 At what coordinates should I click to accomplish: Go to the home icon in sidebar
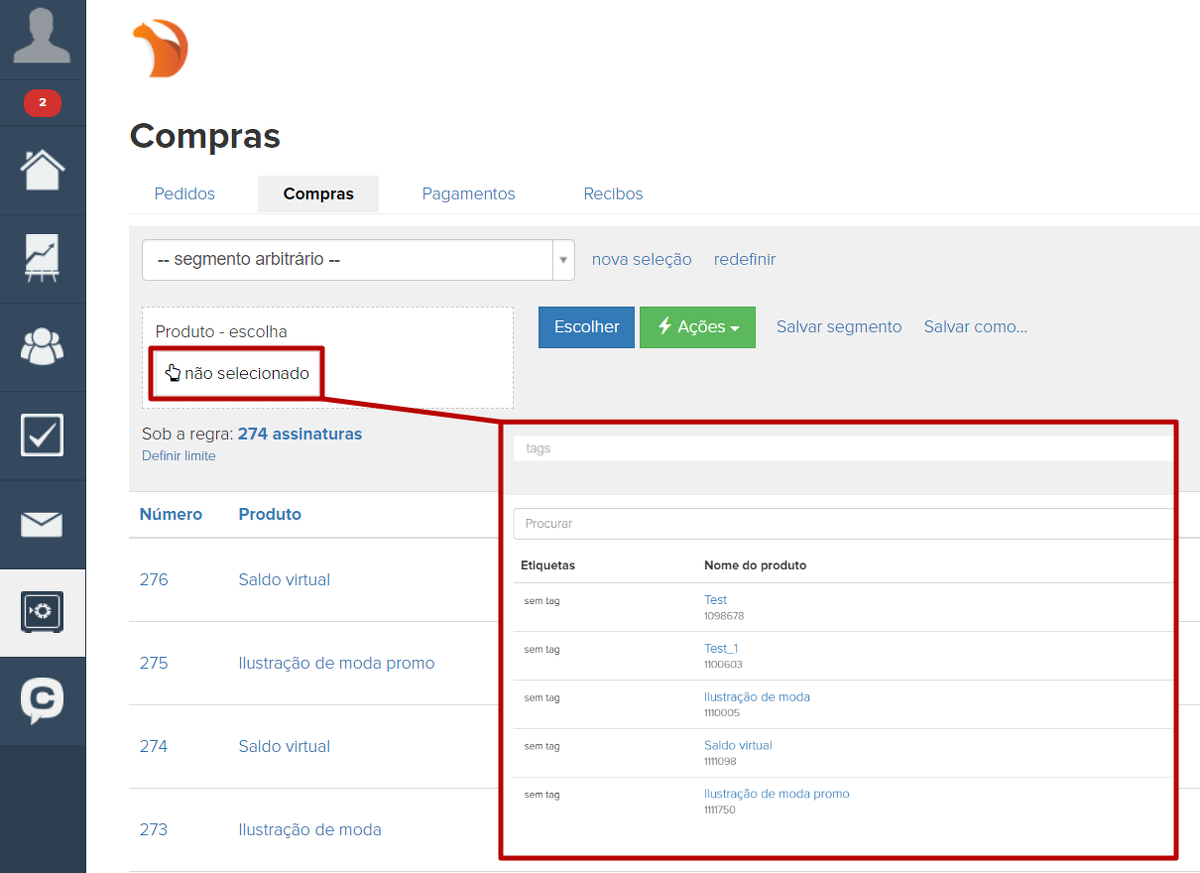click(42, 169)
